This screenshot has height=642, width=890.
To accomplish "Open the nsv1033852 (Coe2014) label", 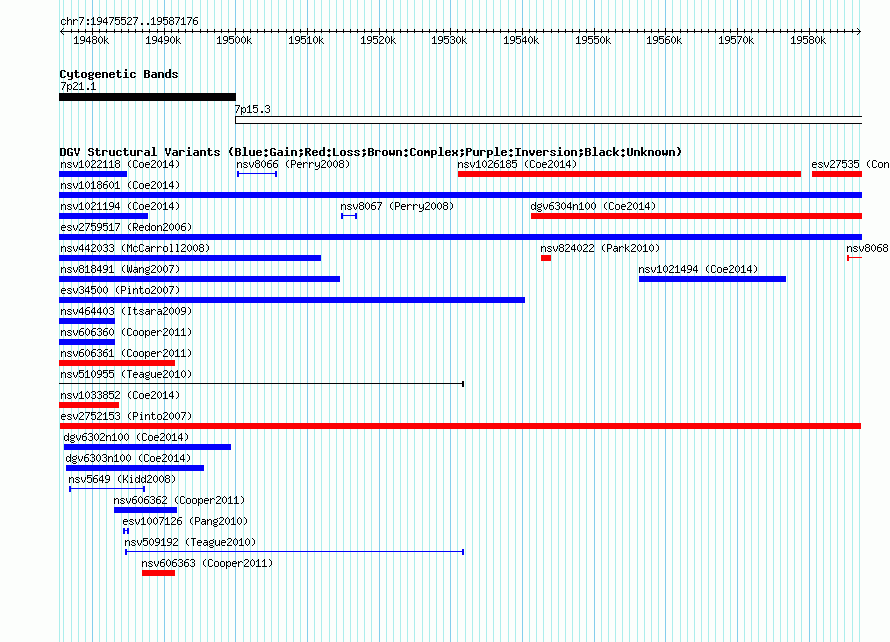I will [x=120, y=395].
